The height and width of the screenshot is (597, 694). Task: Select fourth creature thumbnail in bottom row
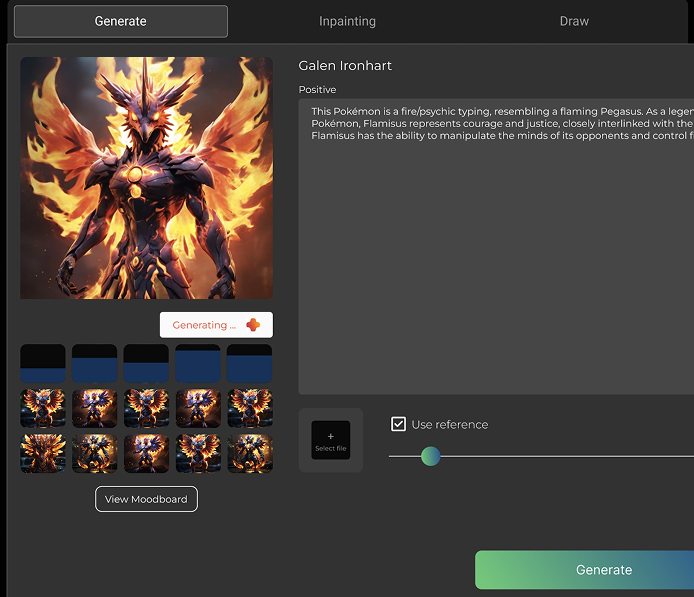(x=198, y=454)
